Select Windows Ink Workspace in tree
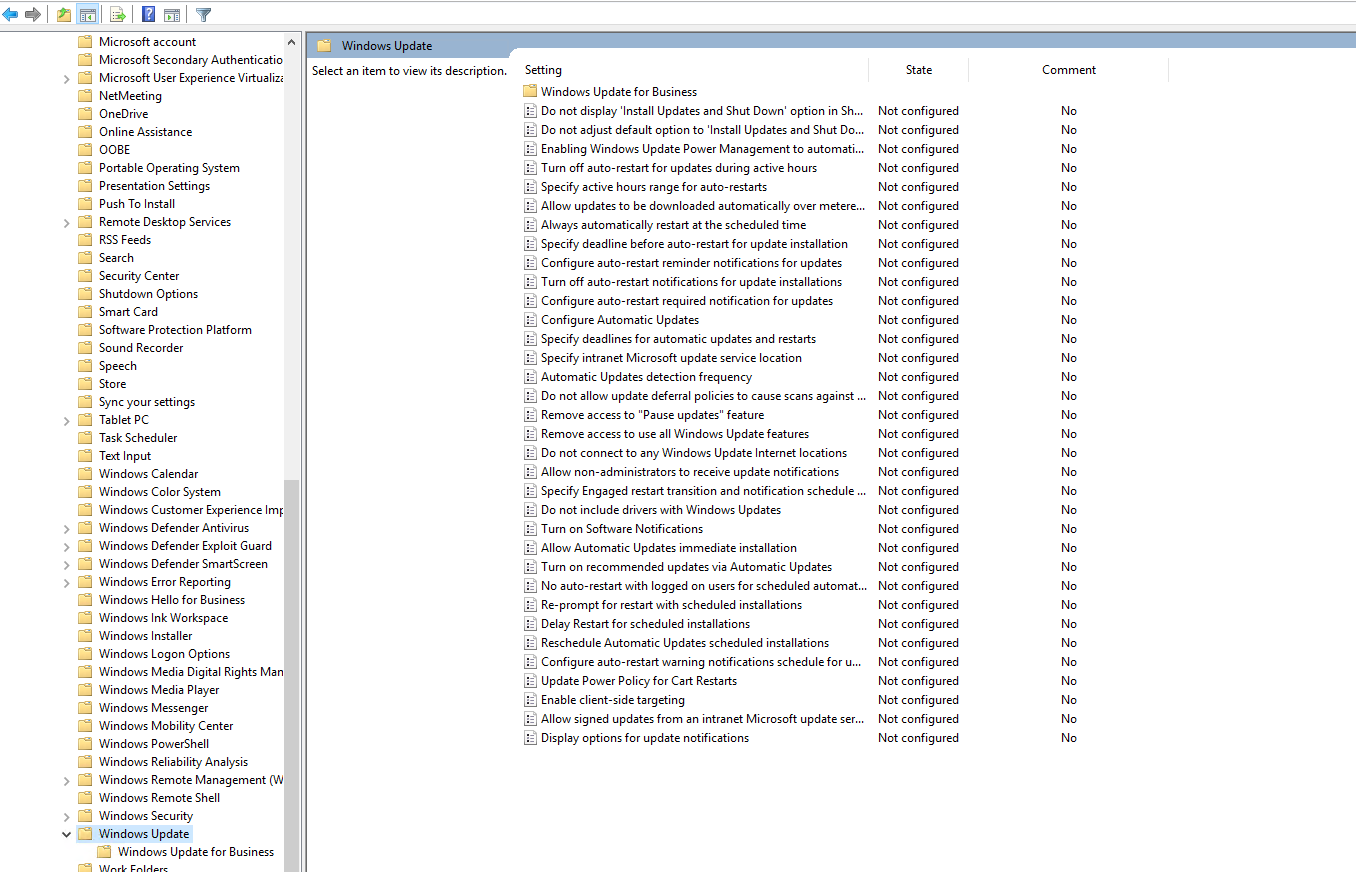This screenshot has height=872, width=1356. 163,618
